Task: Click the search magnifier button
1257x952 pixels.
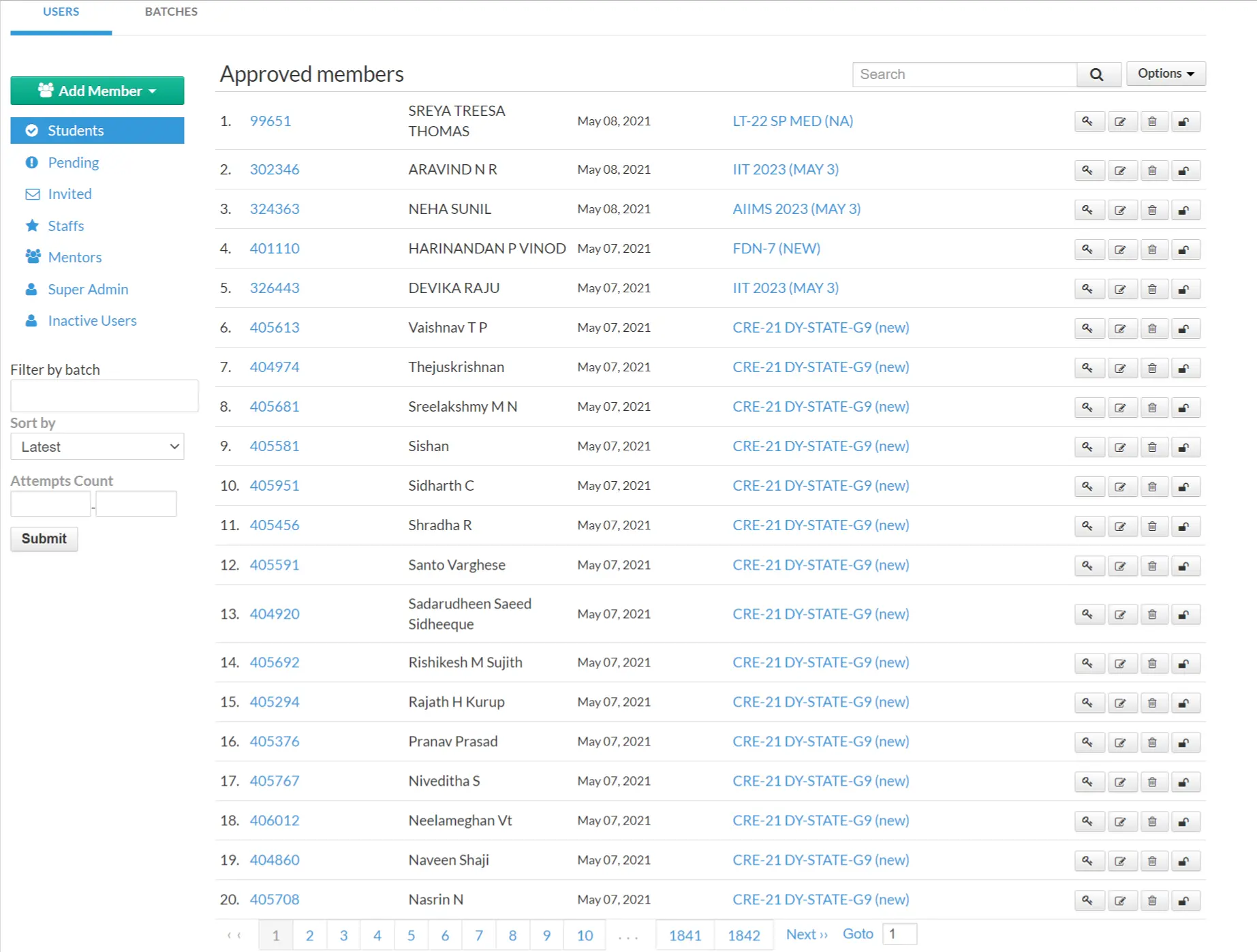Action: click(1096, 75)
